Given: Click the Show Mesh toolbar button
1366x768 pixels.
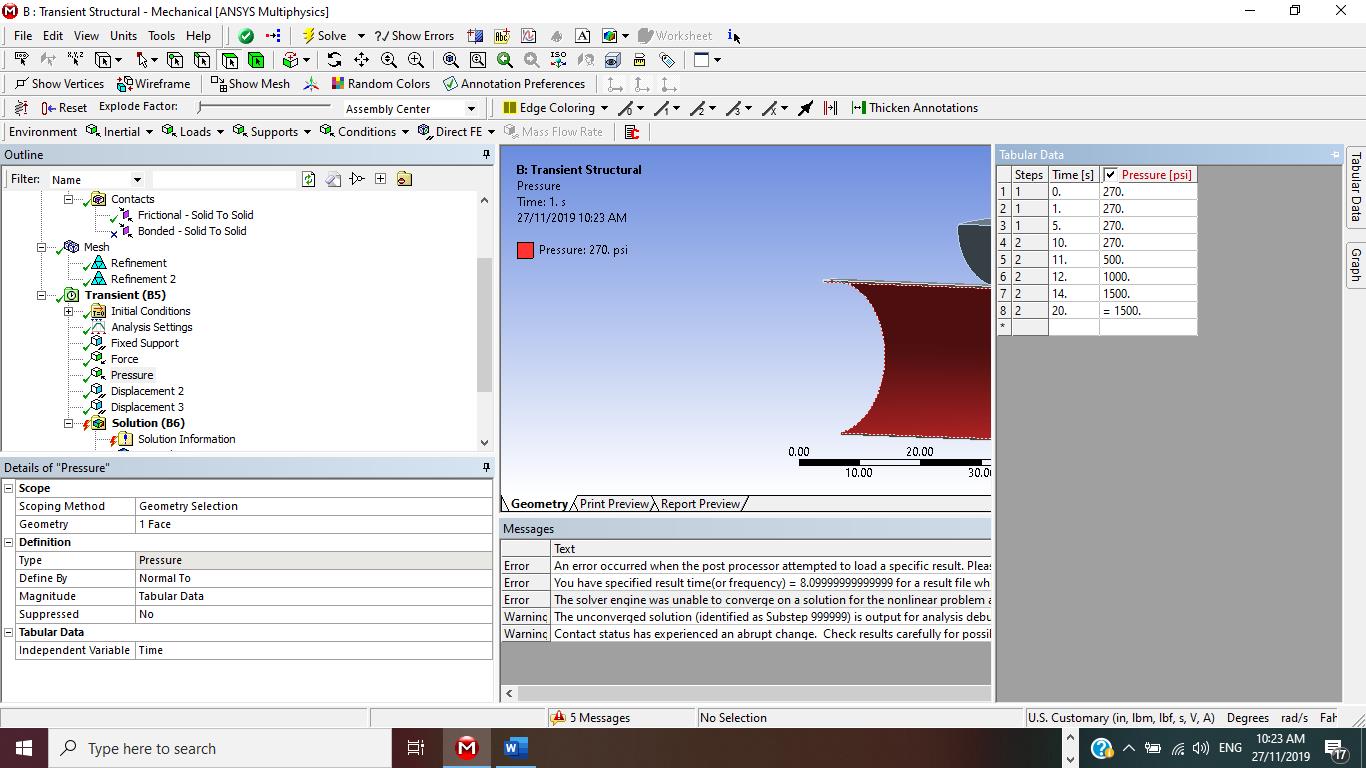Looking at the screenshot, I should [x=250, y=84].
